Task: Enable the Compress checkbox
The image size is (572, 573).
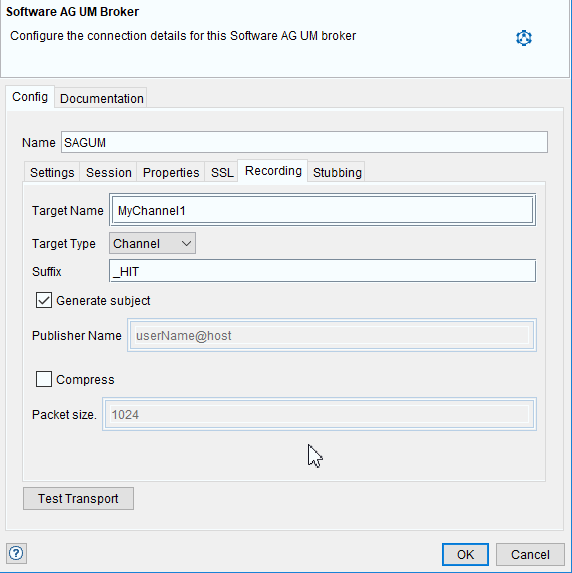Action: tap(44, 379)
